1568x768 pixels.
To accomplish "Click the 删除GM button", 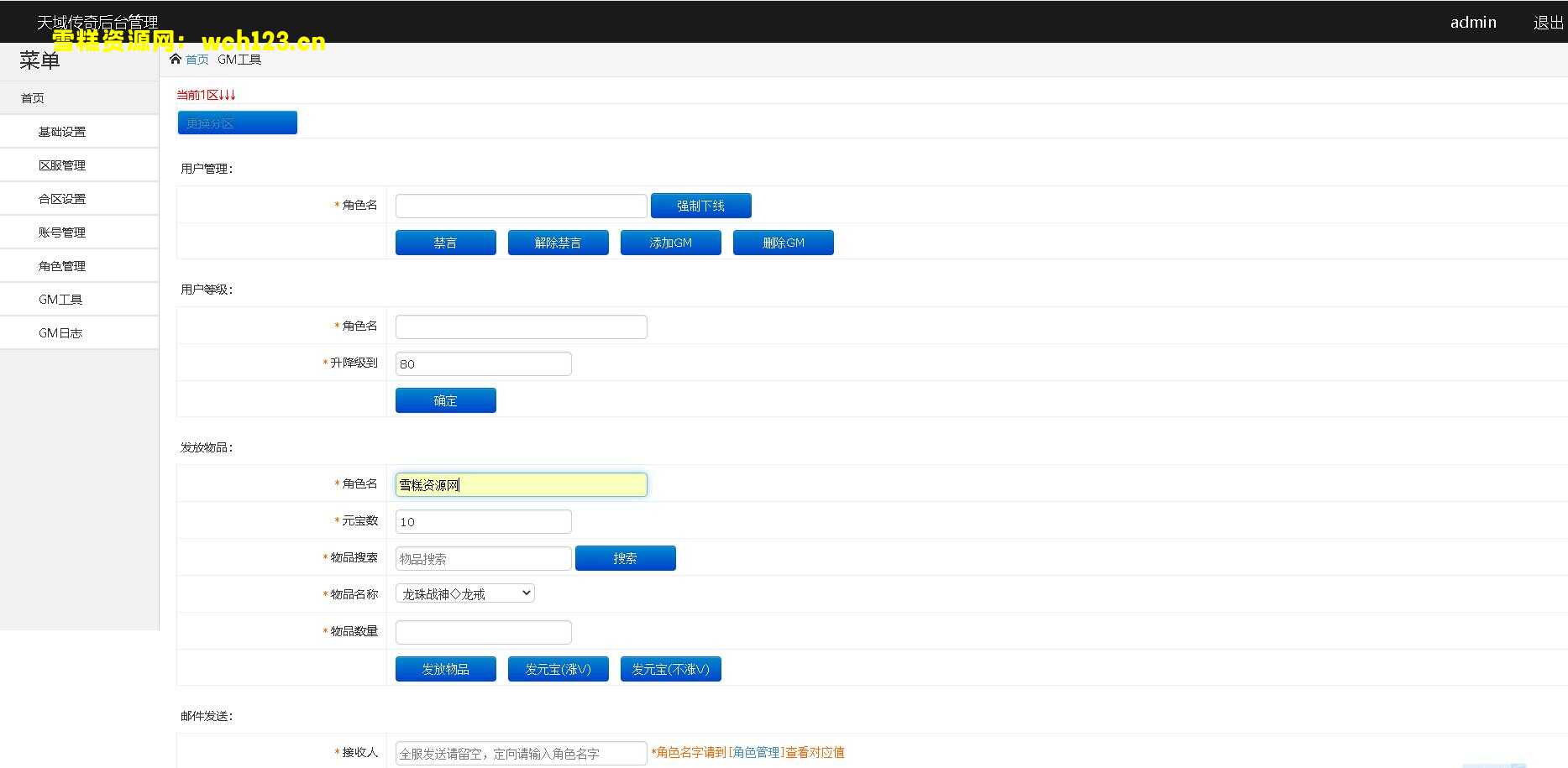I will click(x=783, y=243).
